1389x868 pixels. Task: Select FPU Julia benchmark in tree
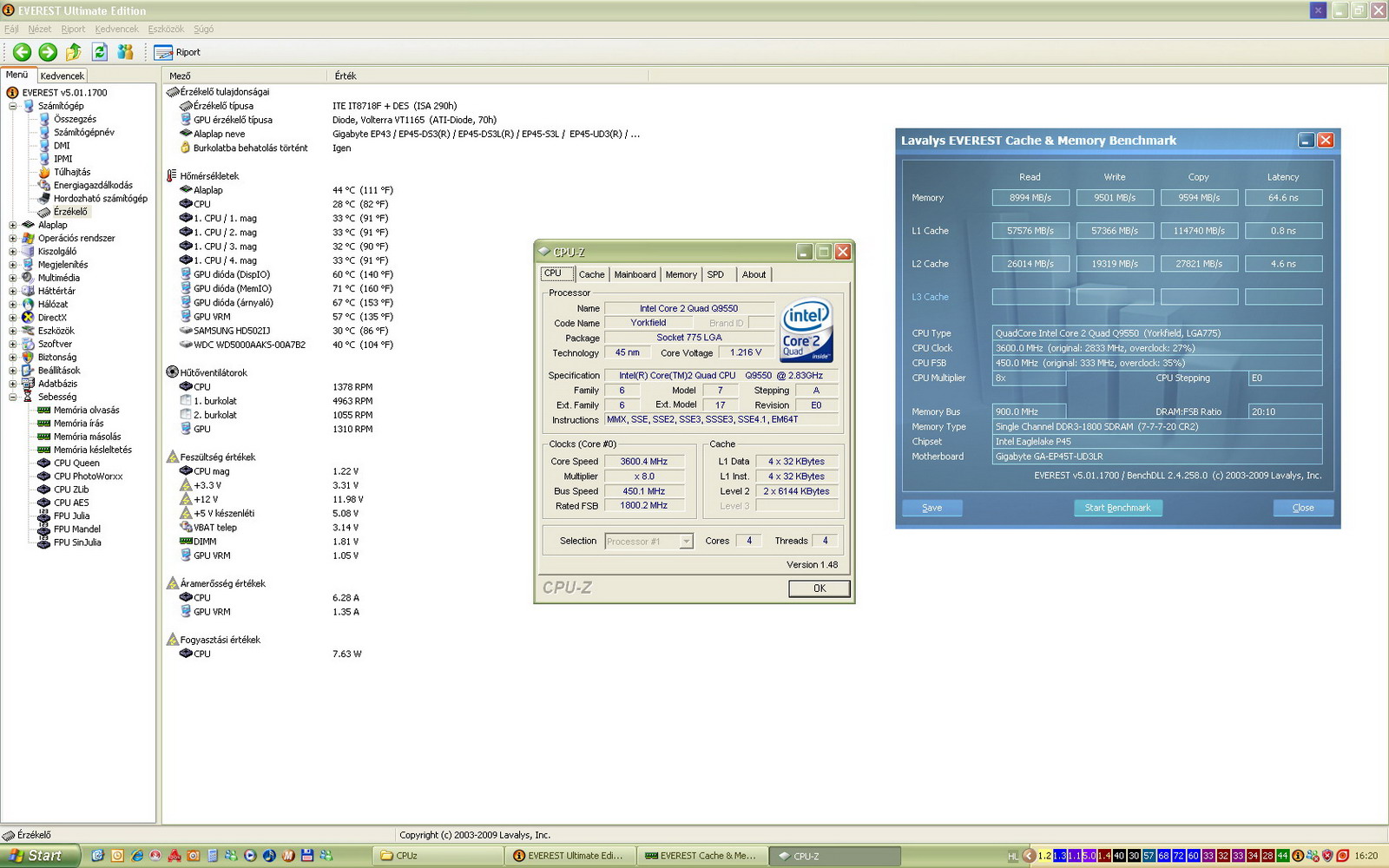click(x=71, y=516)
